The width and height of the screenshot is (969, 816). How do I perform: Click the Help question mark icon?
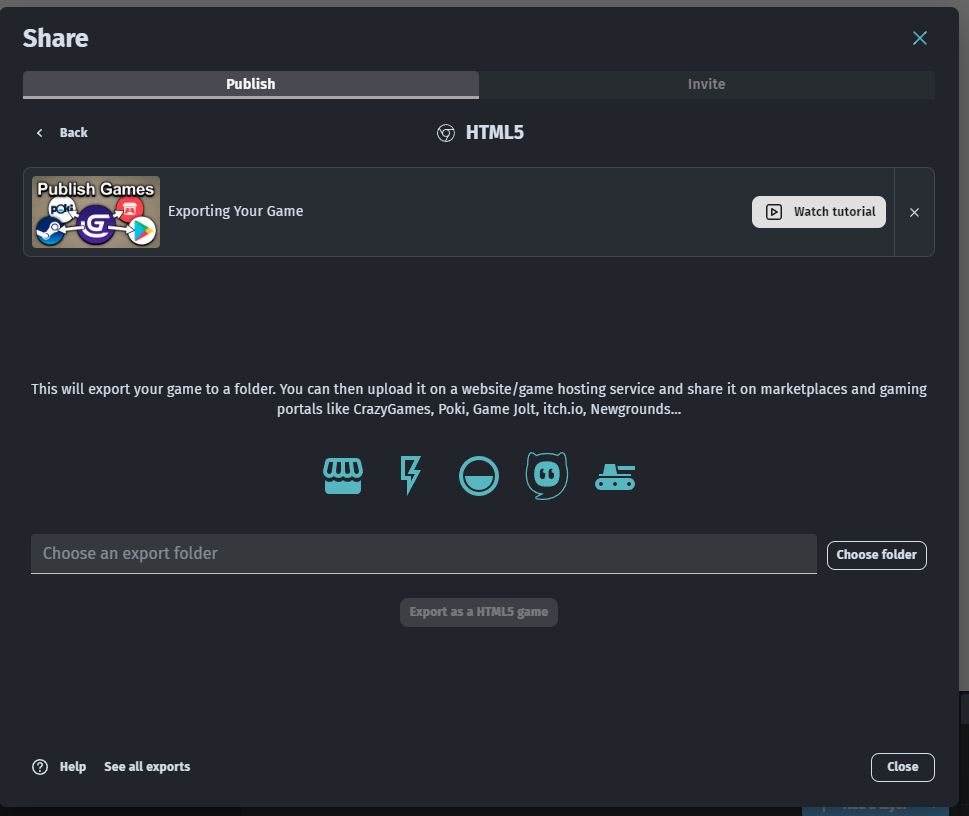40,767
